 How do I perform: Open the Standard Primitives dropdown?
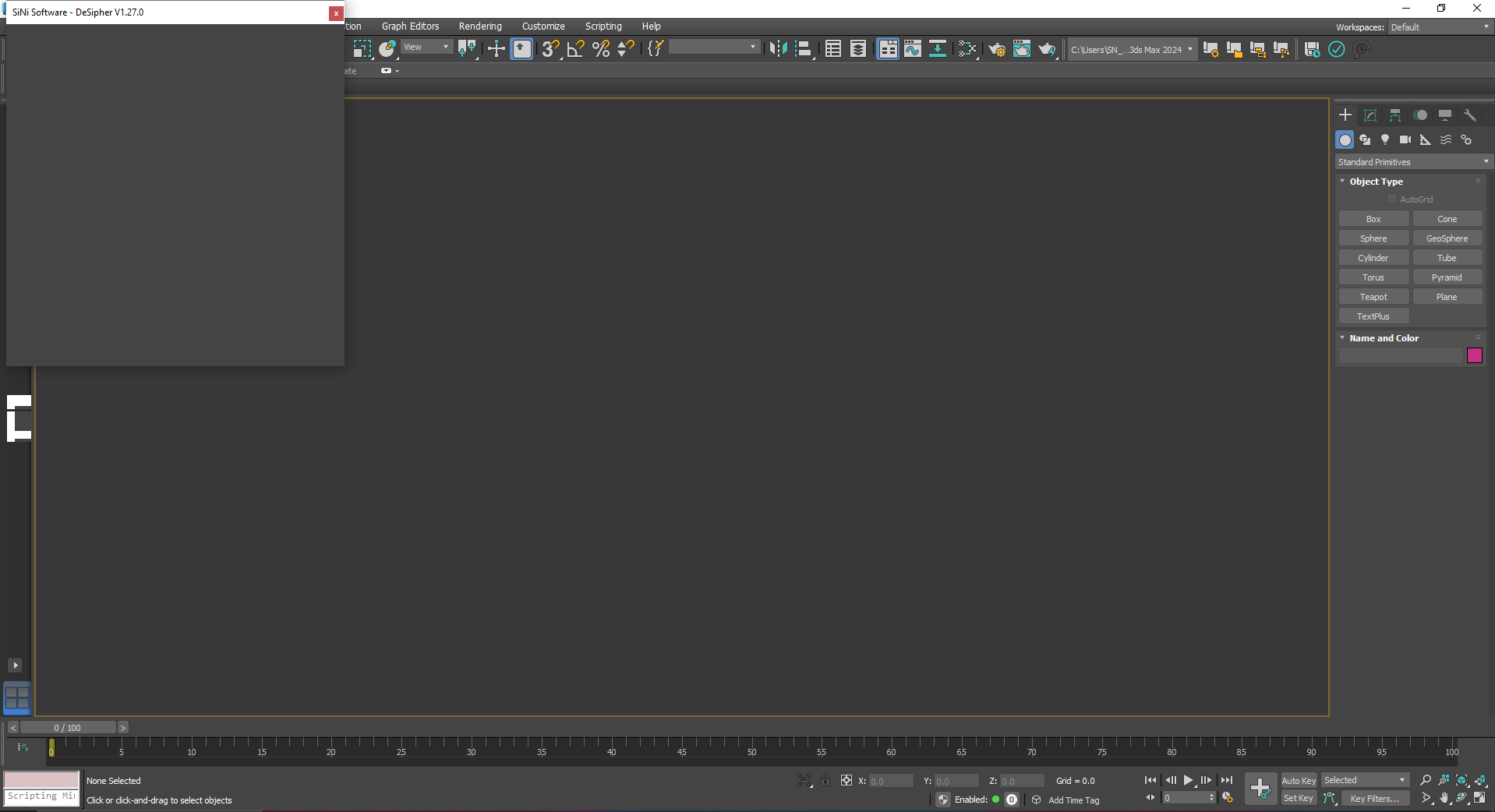point(1413,162)
